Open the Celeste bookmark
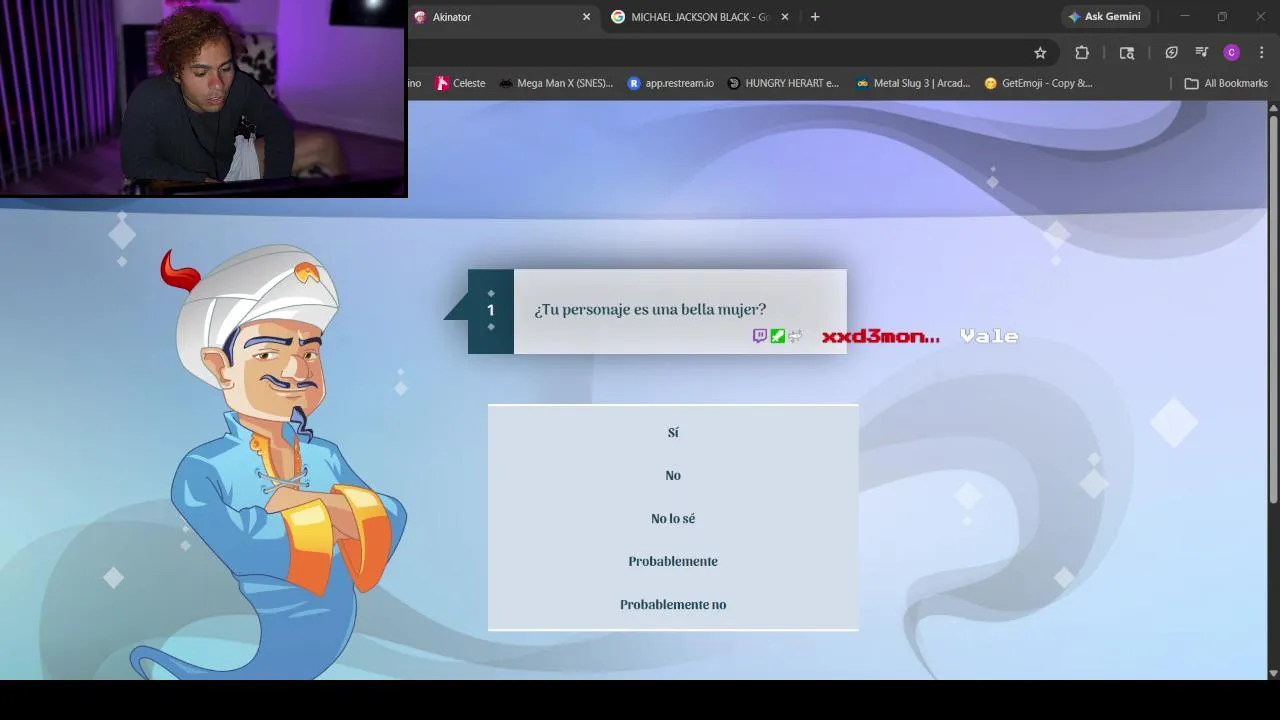This screenshot has height=720, width=1280. (x=461, y=83)
